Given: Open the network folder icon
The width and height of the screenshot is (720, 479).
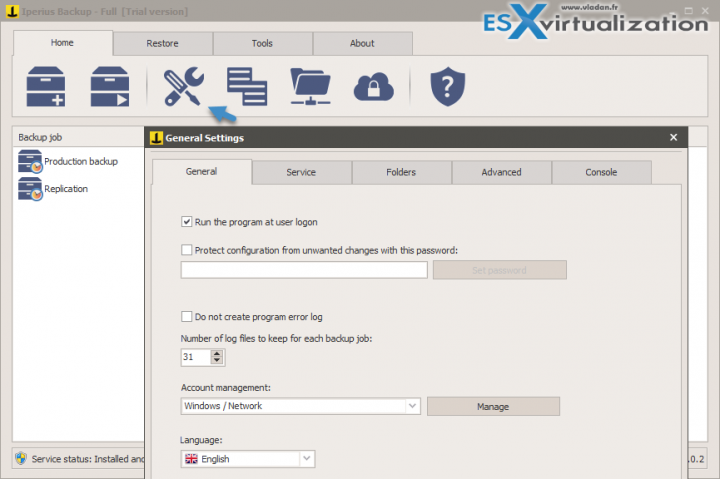Looking at the screenshot, I should coord(310,86).
